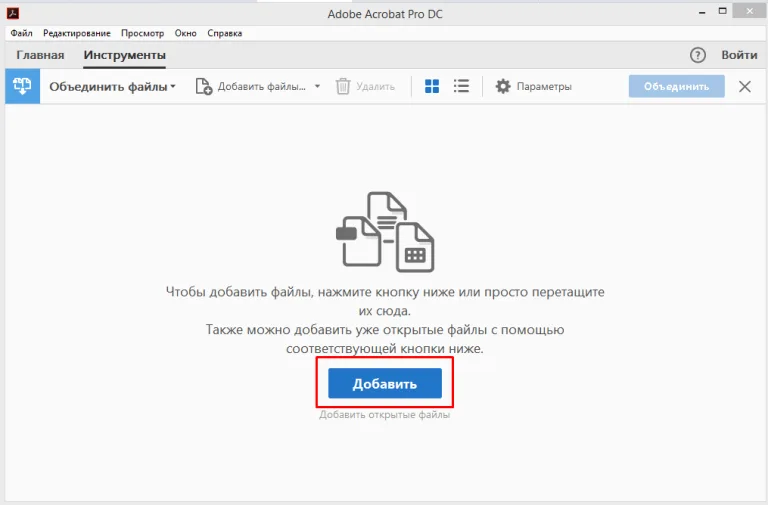Click Войти to sign in
This screenshot has height=505, width=768.
tap(739, 55)
